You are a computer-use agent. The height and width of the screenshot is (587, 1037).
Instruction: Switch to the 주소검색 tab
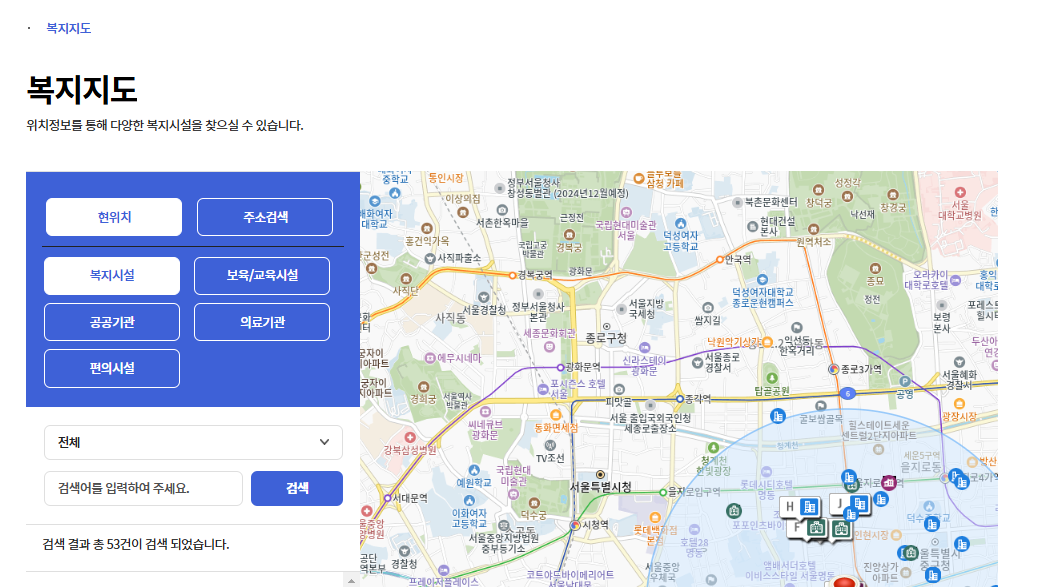(265, 217)
